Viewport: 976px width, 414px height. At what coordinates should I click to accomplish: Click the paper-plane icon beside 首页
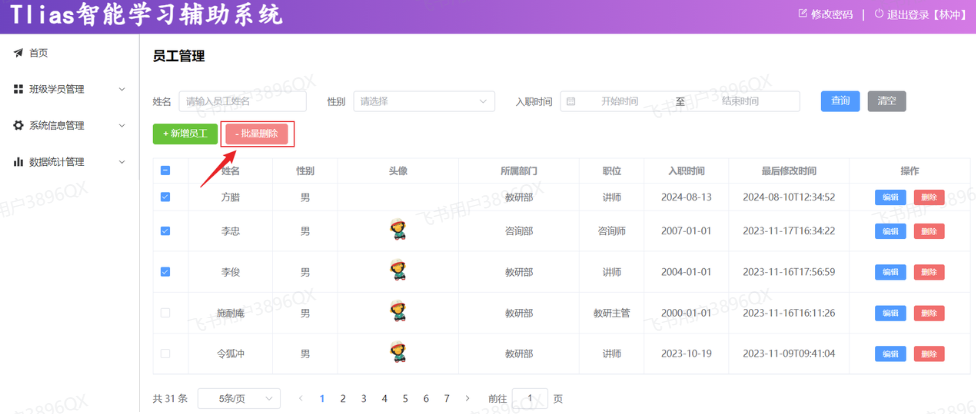[x=18, y=53]
